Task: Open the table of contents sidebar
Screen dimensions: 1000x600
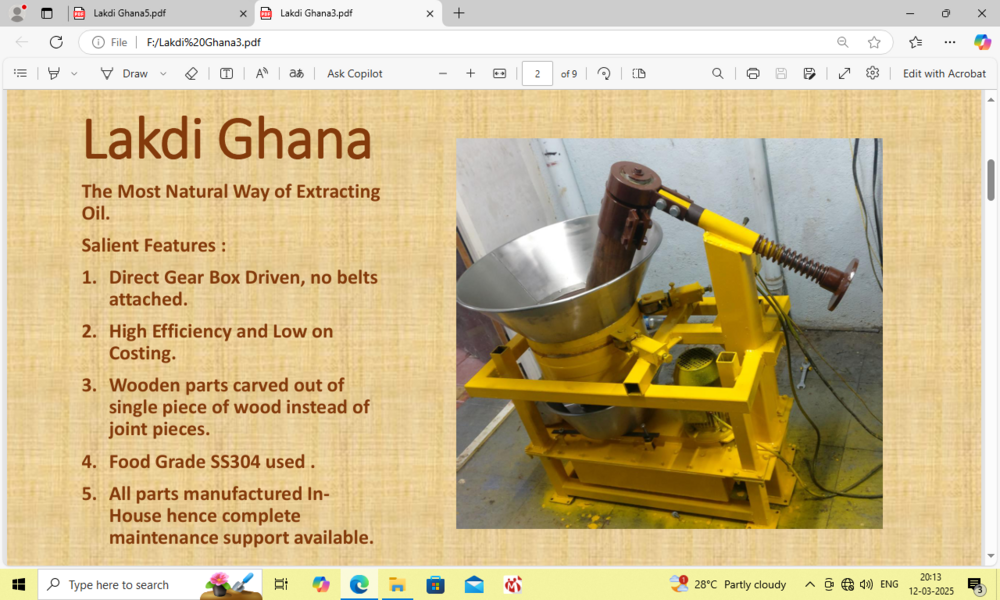Action: (x=20, y=73)
